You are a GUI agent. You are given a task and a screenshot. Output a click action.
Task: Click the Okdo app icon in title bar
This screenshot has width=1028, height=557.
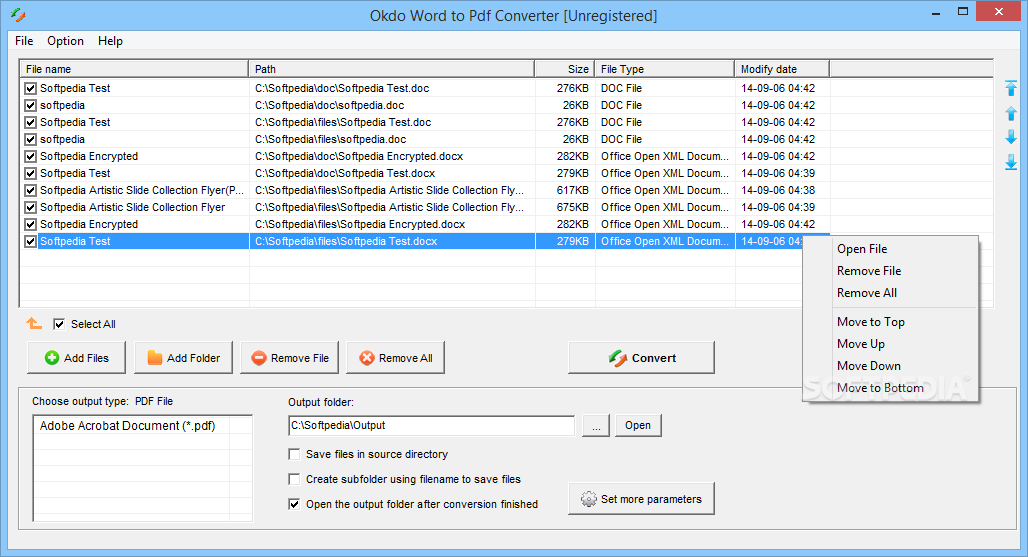tap(18, 14)
